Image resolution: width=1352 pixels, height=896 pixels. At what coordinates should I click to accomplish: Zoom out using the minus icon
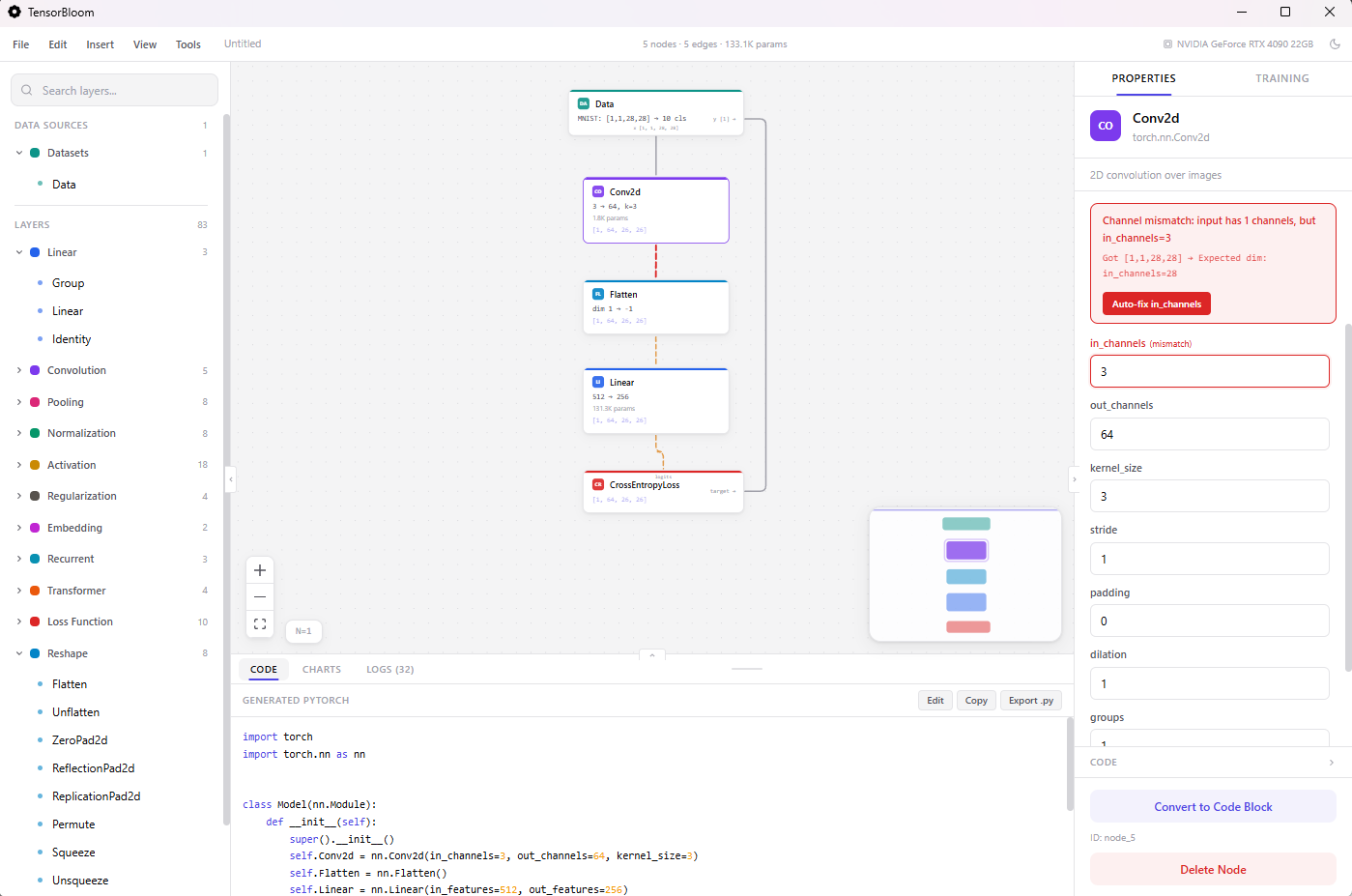click(259, 596)
